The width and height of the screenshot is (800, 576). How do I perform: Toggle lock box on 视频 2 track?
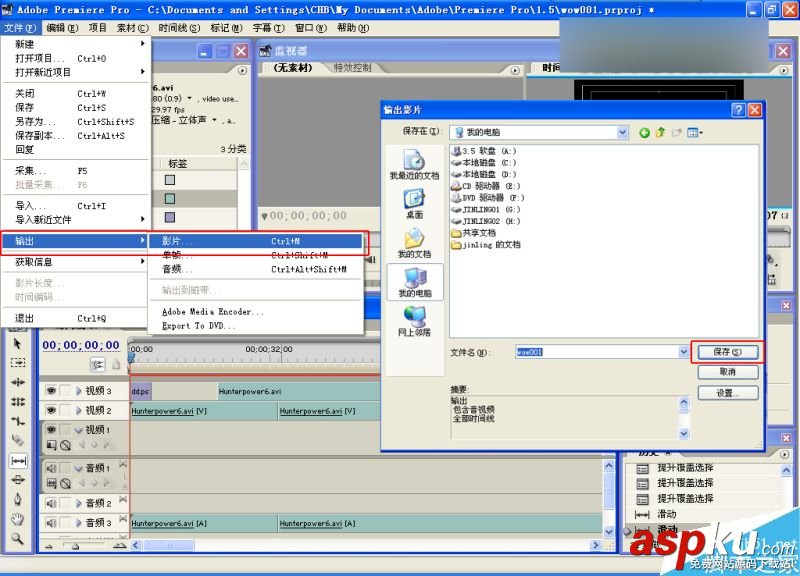[x=65, y=410]
